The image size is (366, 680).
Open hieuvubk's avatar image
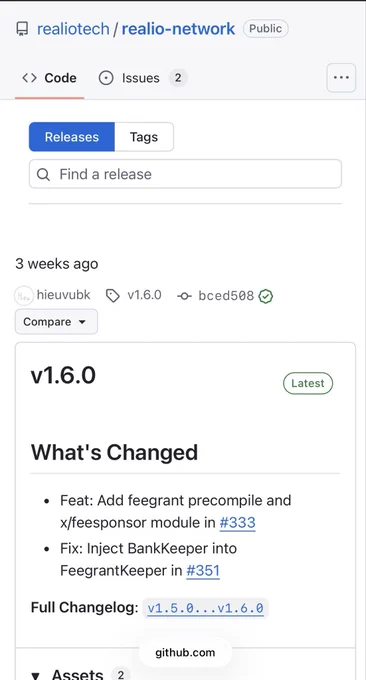[x=24, y=296]
